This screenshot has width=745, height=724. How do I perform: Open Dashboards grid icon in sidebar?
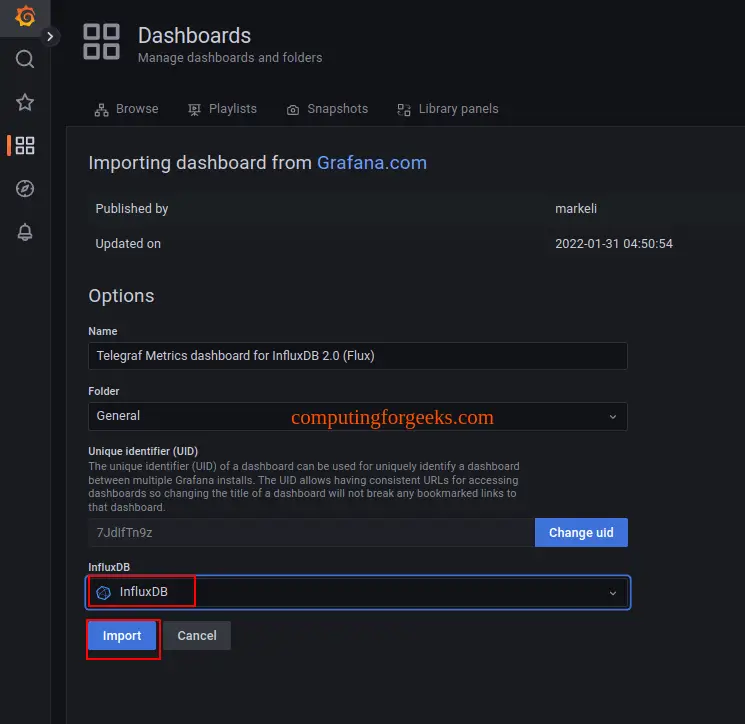25,145
